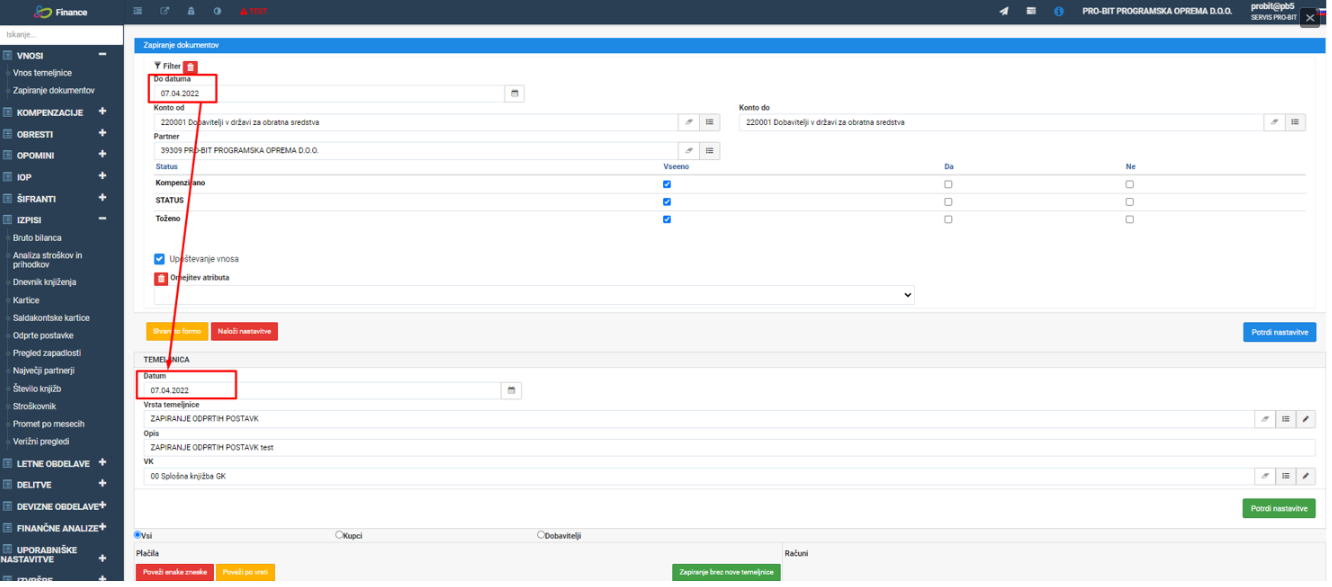Expand the ŠIFRANTI sidebar section

tap(102, 198)
